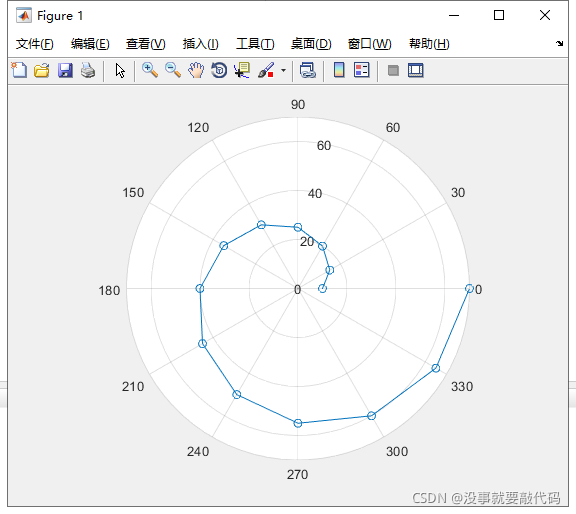Click the data marker on 270 degree line
This screenshot has width=576, height=514.
coord(298,423)
